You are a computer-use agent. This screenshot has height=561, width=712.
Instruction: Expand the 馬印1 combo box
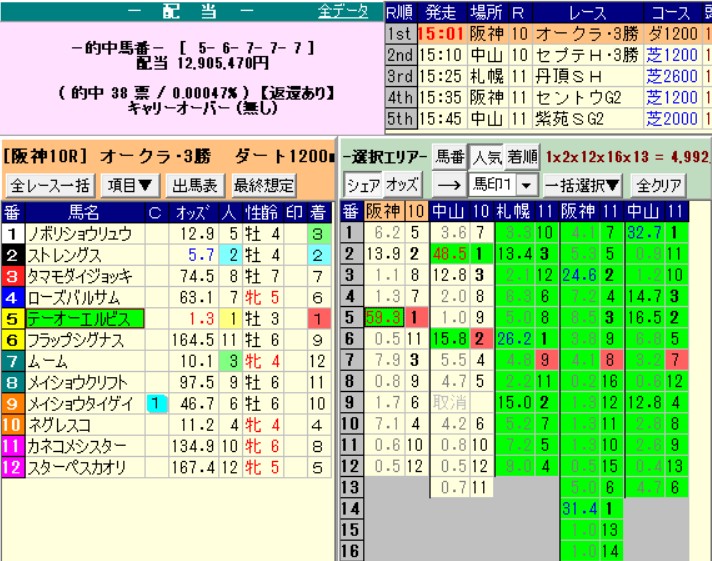524,185
